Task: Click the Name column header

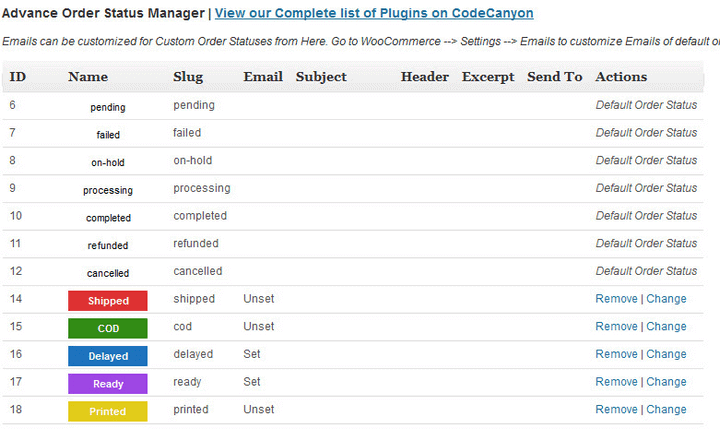Action: coord(88,77)
